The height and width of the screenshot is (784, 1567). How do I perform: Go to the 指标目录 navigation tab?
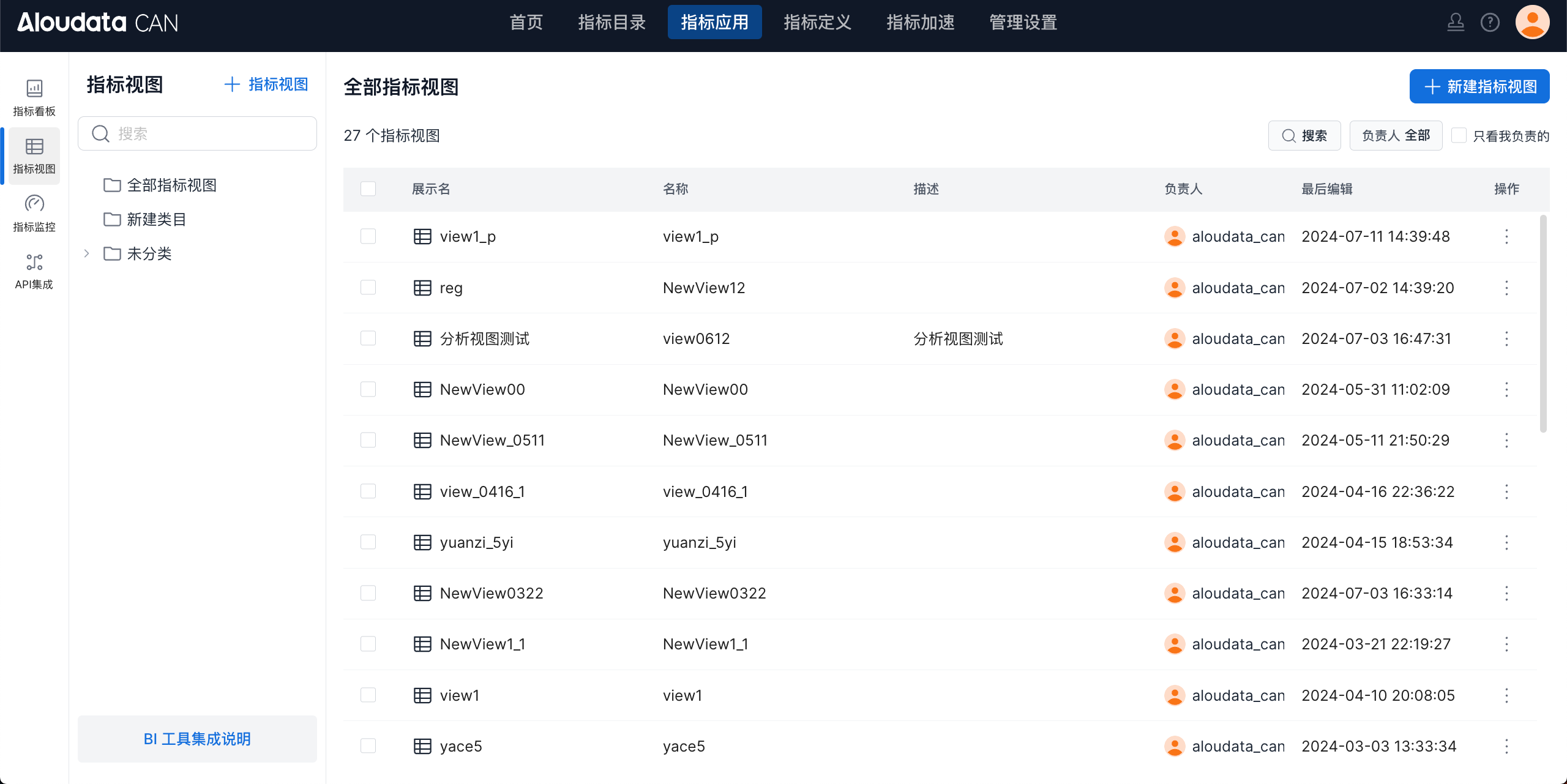click(x=611, y=23)
